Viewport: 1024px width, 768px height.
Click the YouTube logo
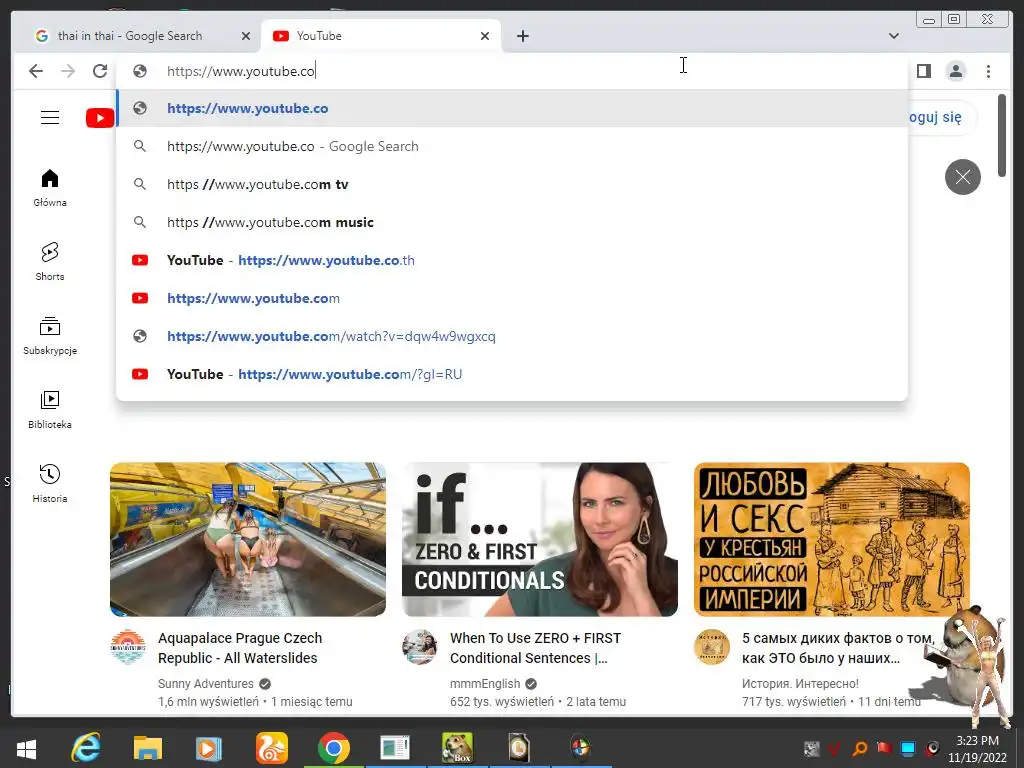coord(100,118)
